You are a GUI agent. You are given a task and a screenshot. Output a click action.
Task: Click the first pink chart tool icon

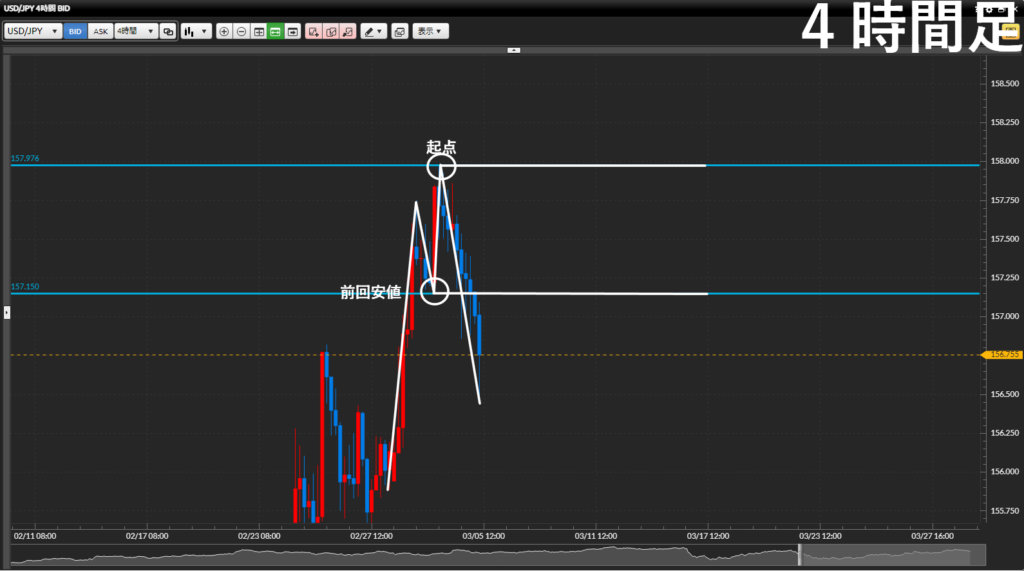[x=314, y=31]
